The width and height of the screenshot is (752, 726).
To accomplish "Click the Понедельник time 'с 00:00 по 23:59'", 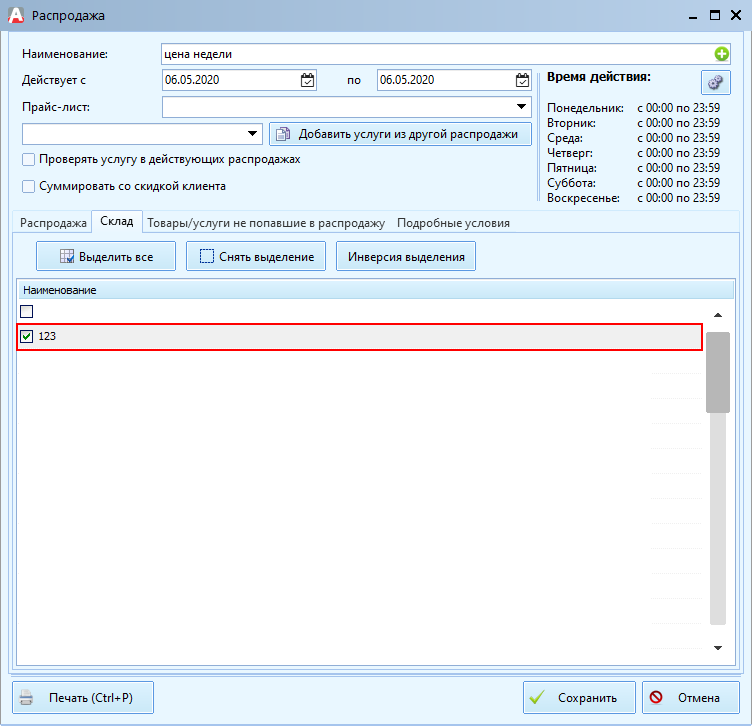I will [678, 108].
